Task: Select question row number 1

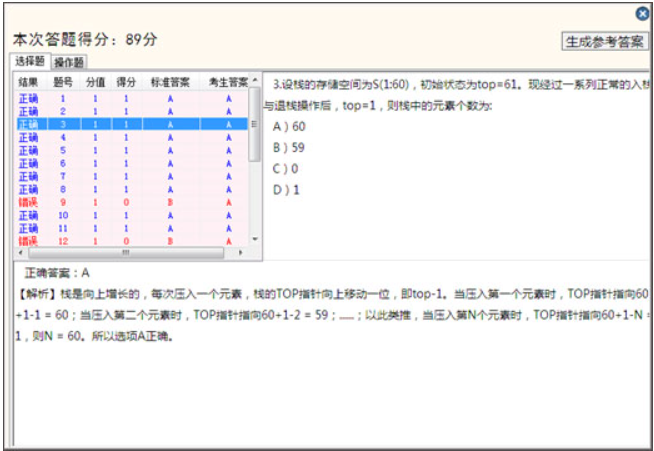Action: pyautogui.click(x=132, y=99)
